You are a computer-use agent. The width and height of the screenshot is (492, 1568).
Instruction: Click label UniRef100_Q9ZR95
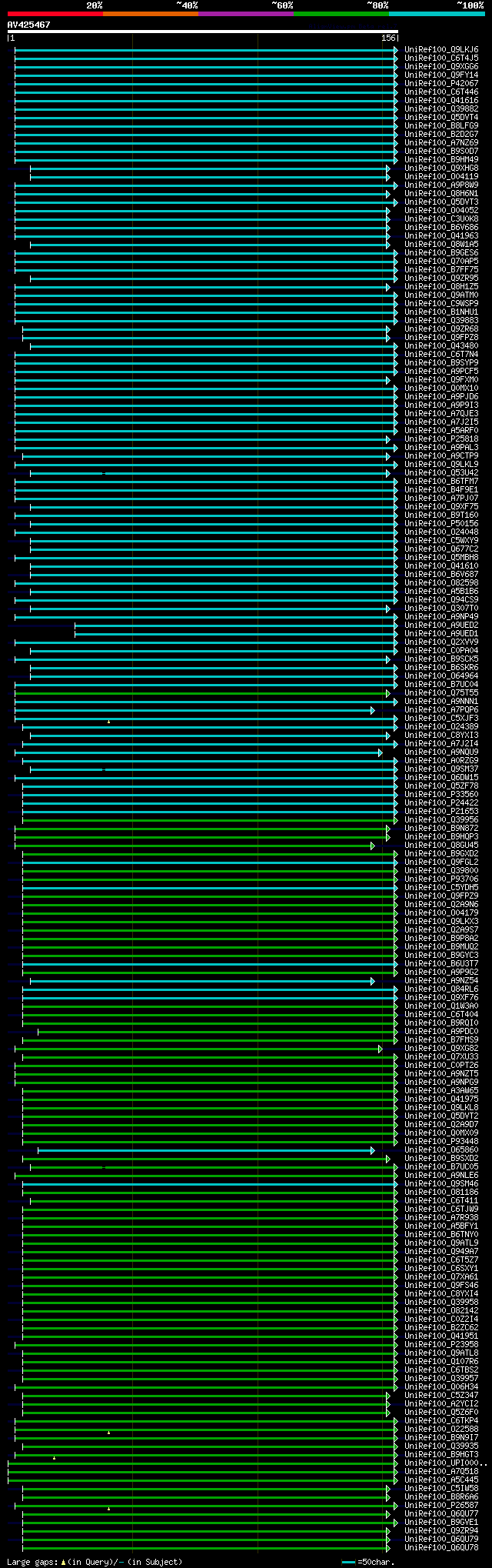coord(441,278)
